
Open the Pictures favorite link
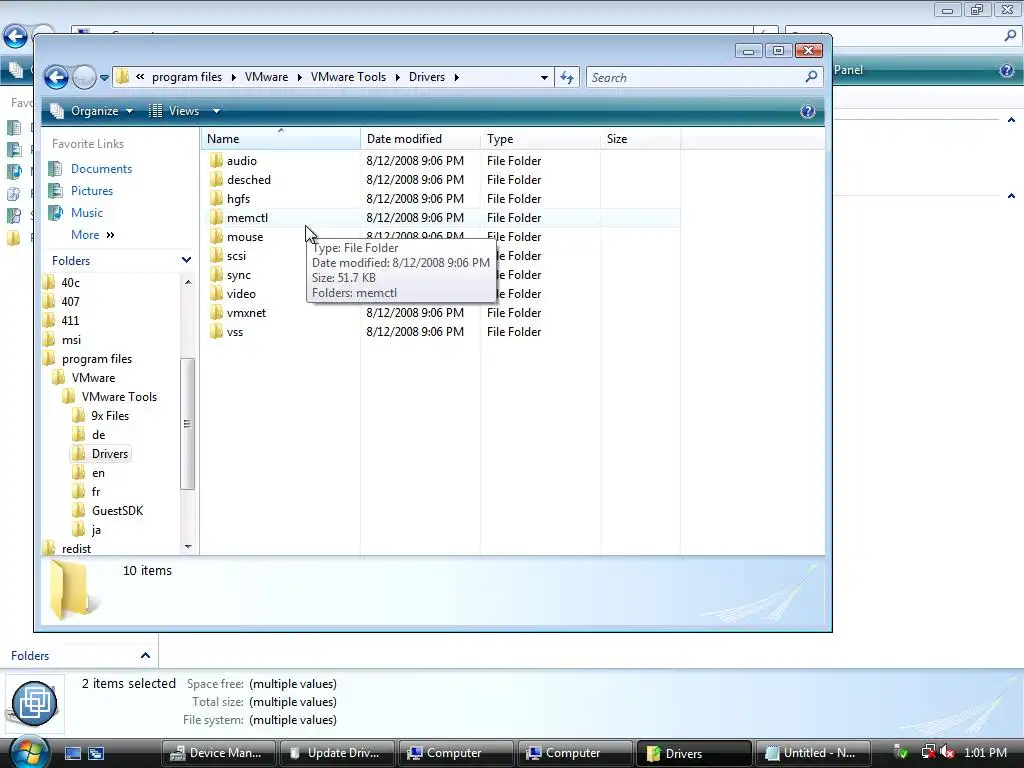click(x=91, y=191)
